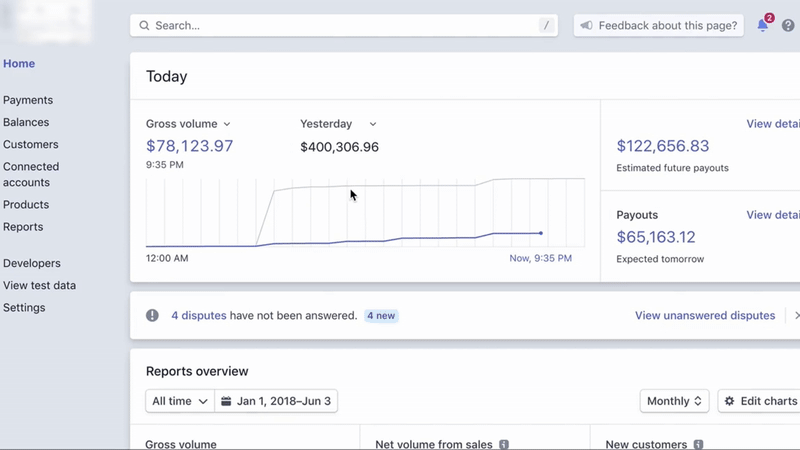Click the current data point on the chart

point(541,233)
